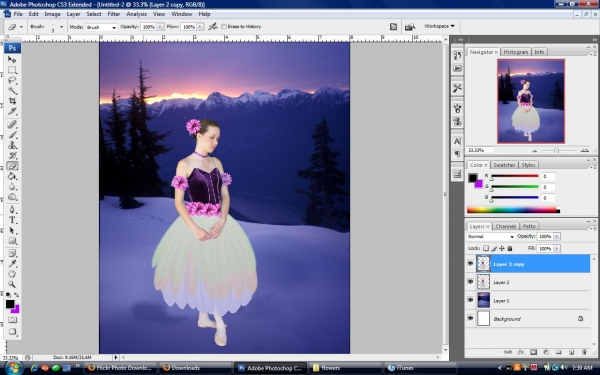This screenshot has height=375, width=600.
Task: Open the layer blend mode Normal dropdown
Action: pos(490,236)
